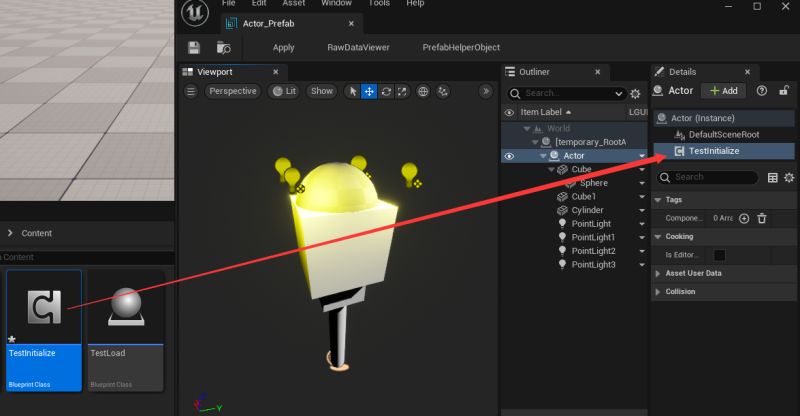Toggle the world coordinate system globe icon

pos(423,91)
